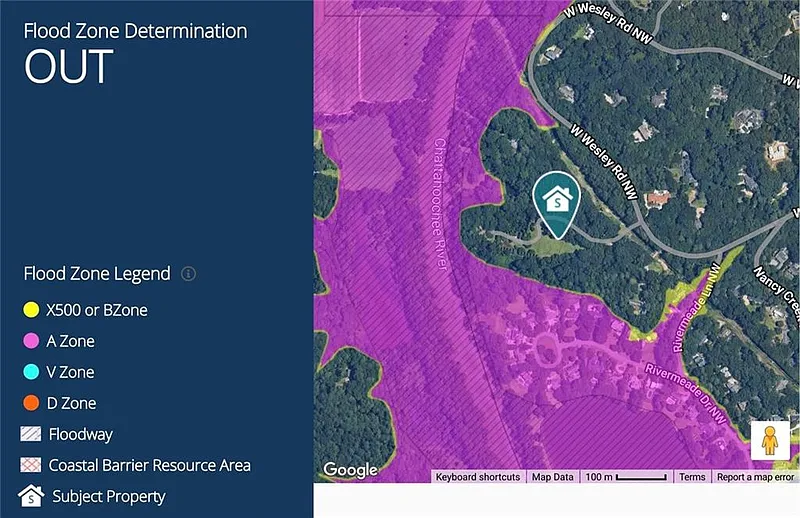Click the OUT flood zone determination text
This screenshot has width=800, height=518.
pos(68,66)
